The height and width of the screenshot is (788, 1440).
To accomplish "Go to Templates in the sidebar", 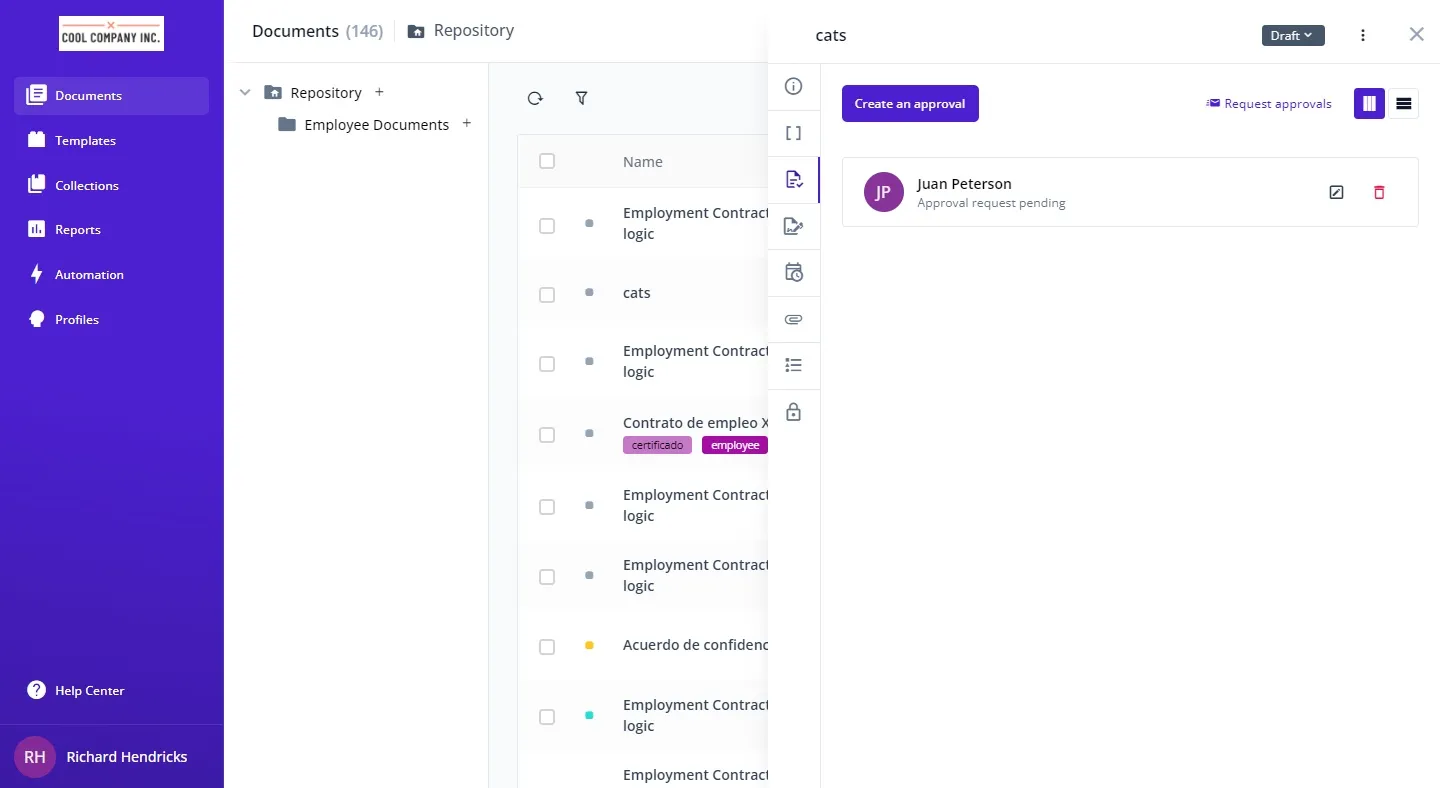I will (85, 141).
